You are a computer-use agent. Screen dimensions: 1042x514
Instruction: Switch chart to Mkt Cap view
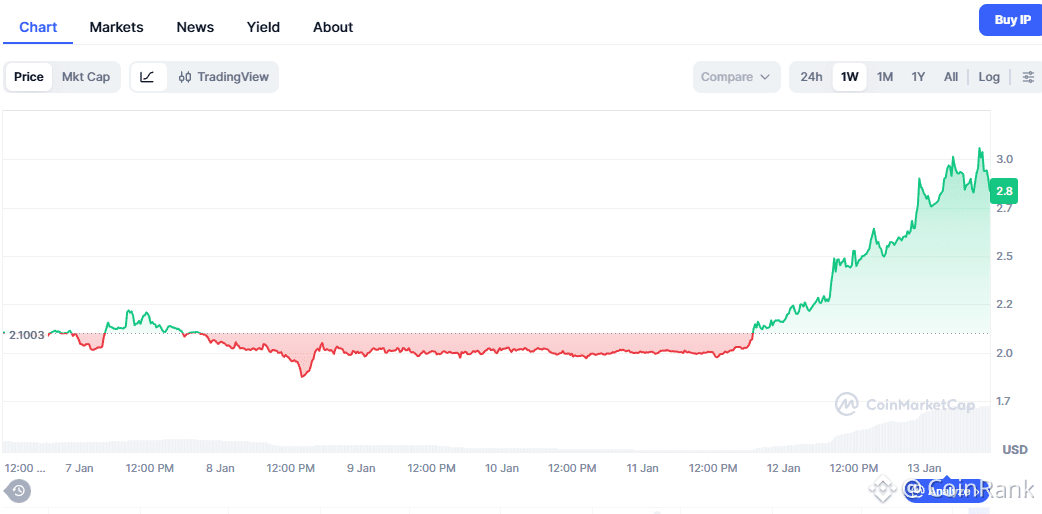pos(86,77)
